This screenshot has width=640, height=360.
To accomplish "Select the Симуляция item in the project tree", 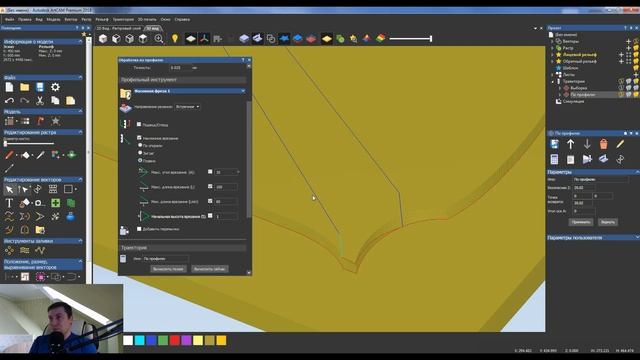I will [573, 101].
